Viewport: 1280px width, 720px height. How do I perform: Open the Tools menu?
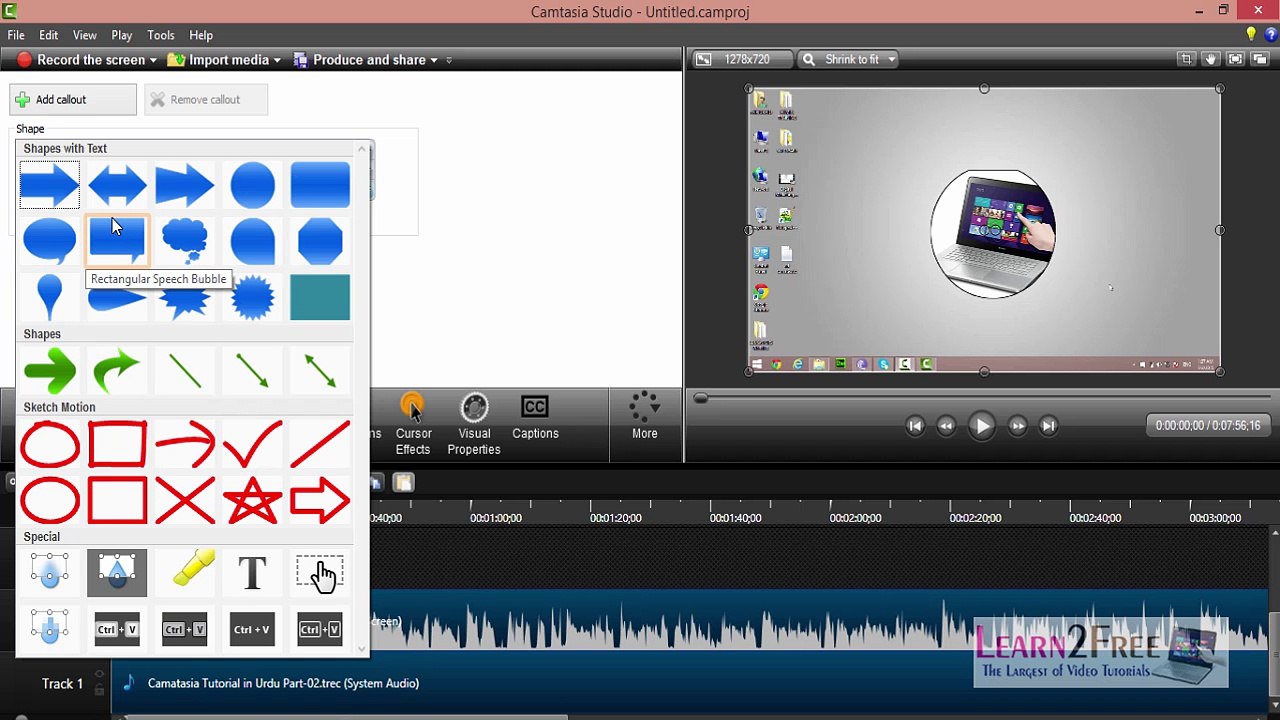click(161, 35)
